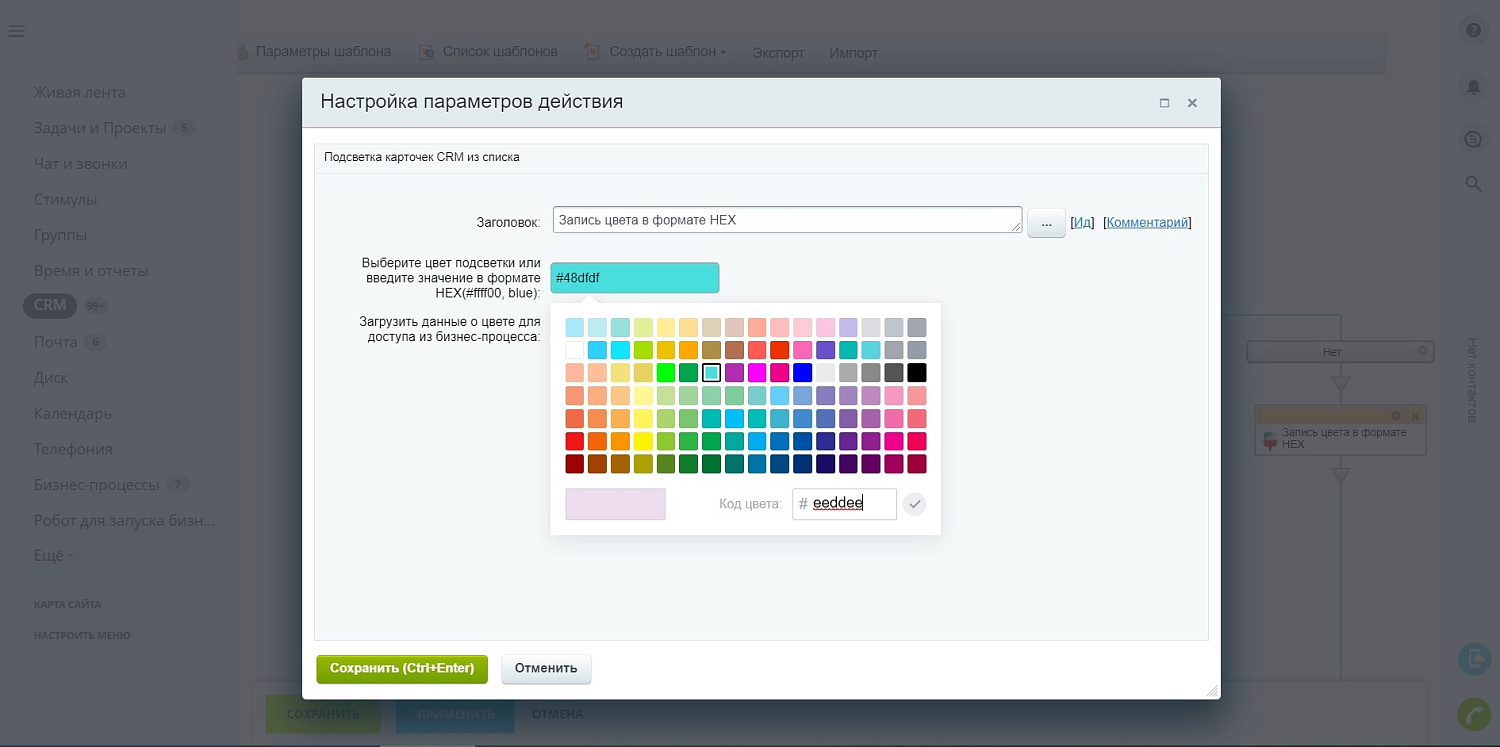This screenshot has width=1500, height=747.
Task: Open the messenger speech bubble icon
Action: click(x=1473, y=138)
